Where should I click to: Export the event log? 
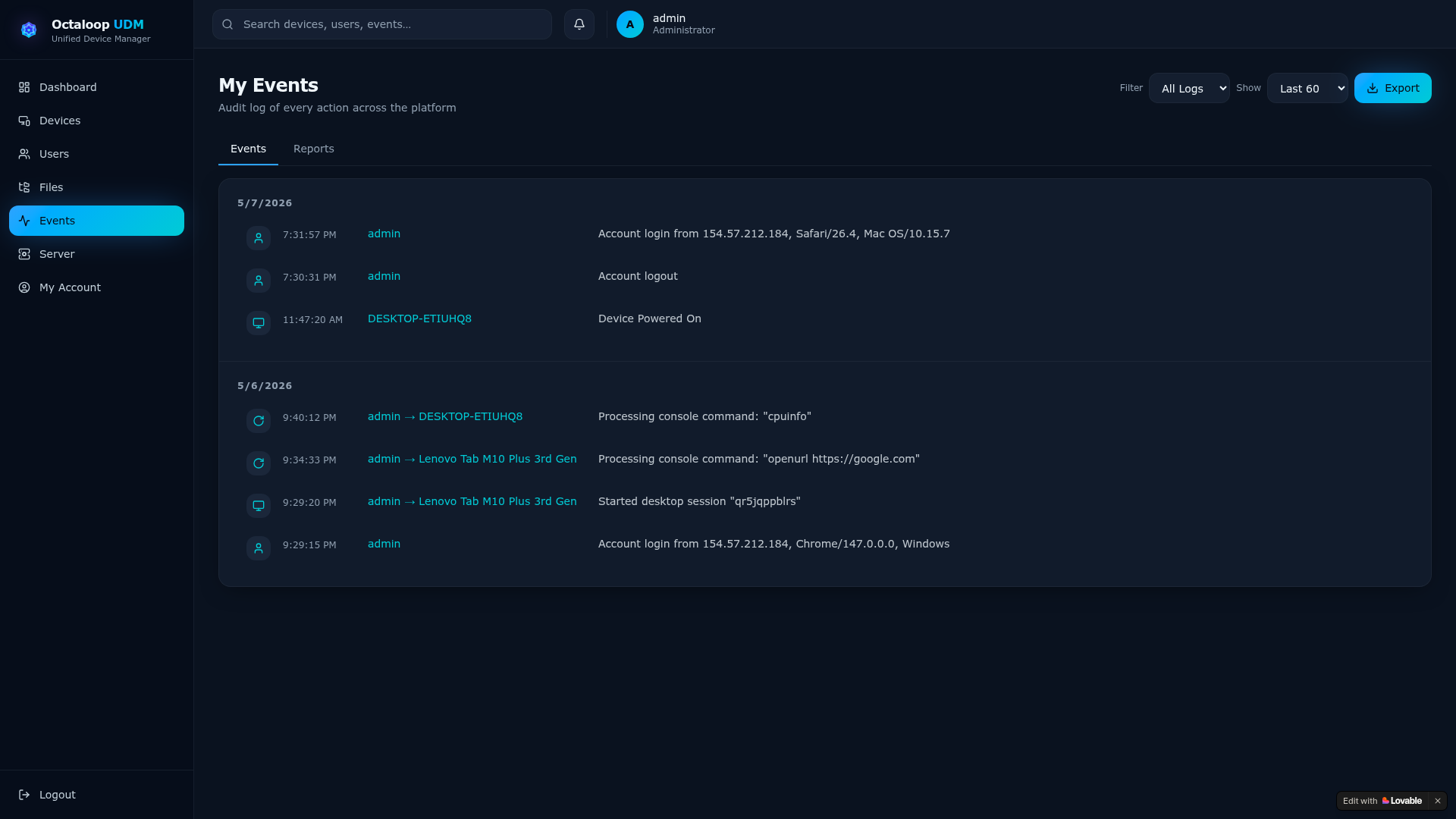(x=1392, y=88)
